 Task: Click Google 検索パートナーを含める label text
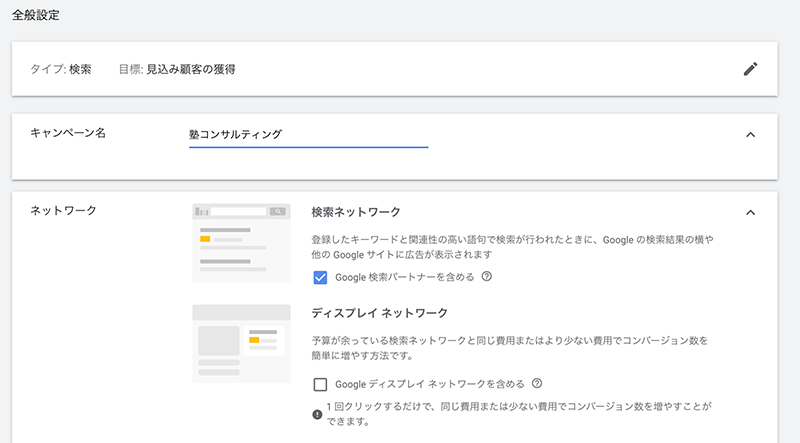click(x=405, y=277)
